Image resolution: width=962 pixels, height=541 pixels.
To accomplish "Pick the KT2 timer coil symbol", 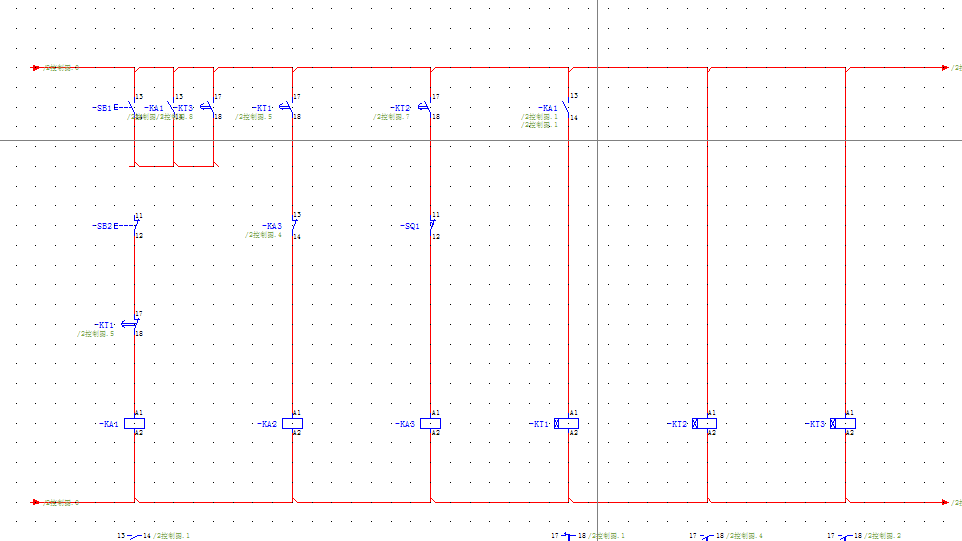I will point(706,424).
